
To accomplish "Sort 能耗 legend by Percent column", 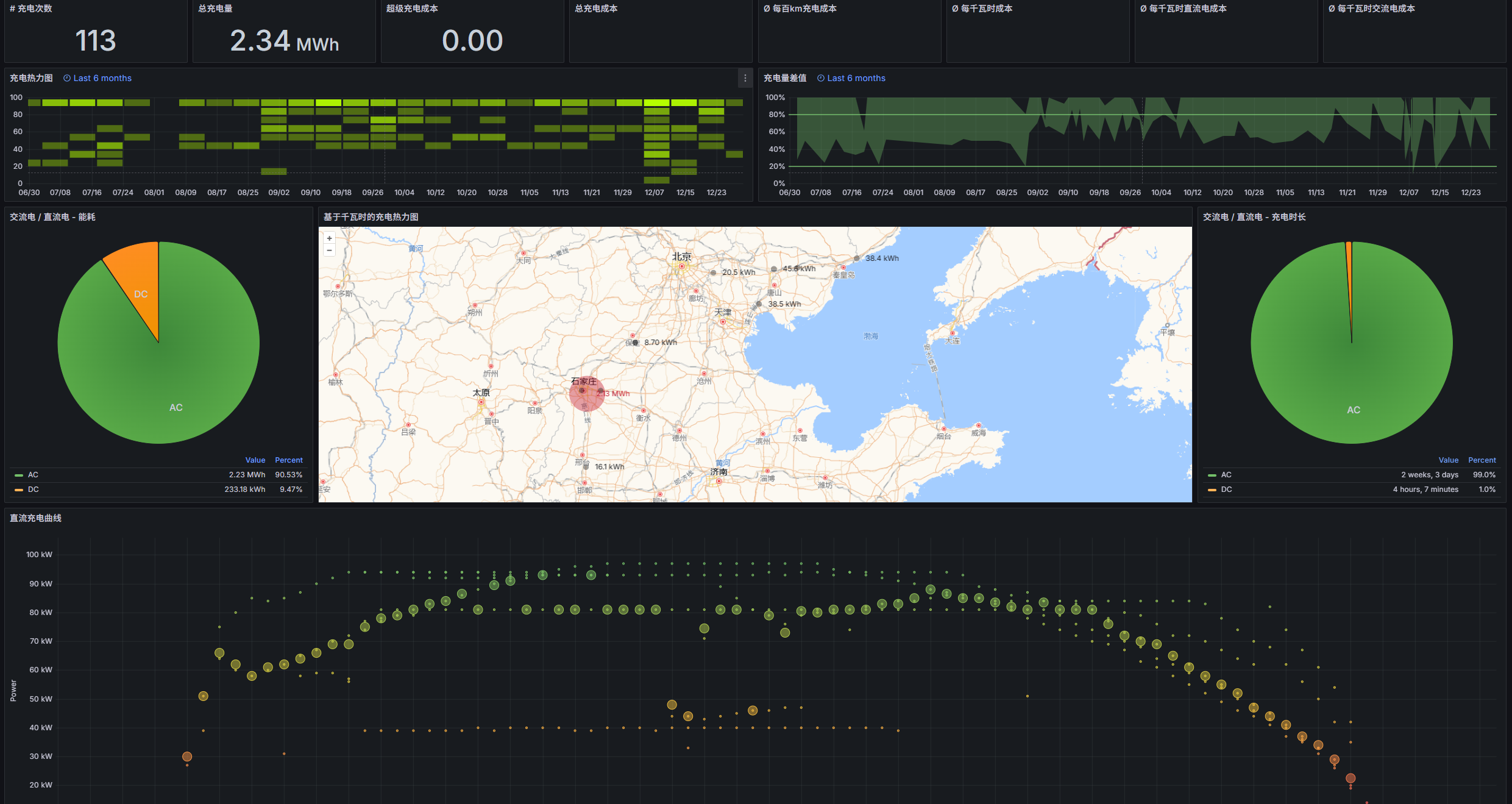I will 288,460.
